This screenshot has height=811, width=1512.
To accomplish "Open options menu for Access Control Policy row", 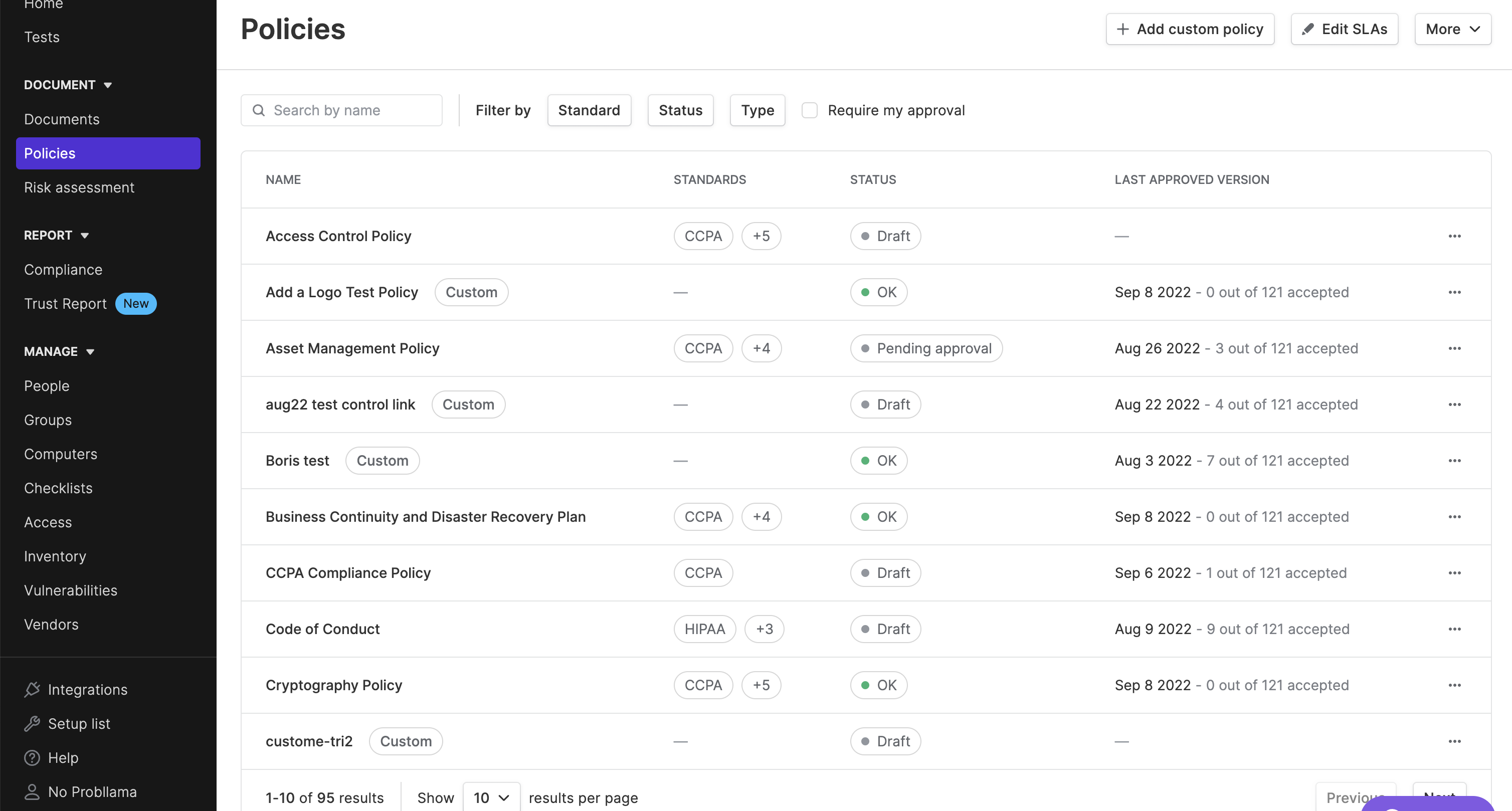I will coord(1454,236).
